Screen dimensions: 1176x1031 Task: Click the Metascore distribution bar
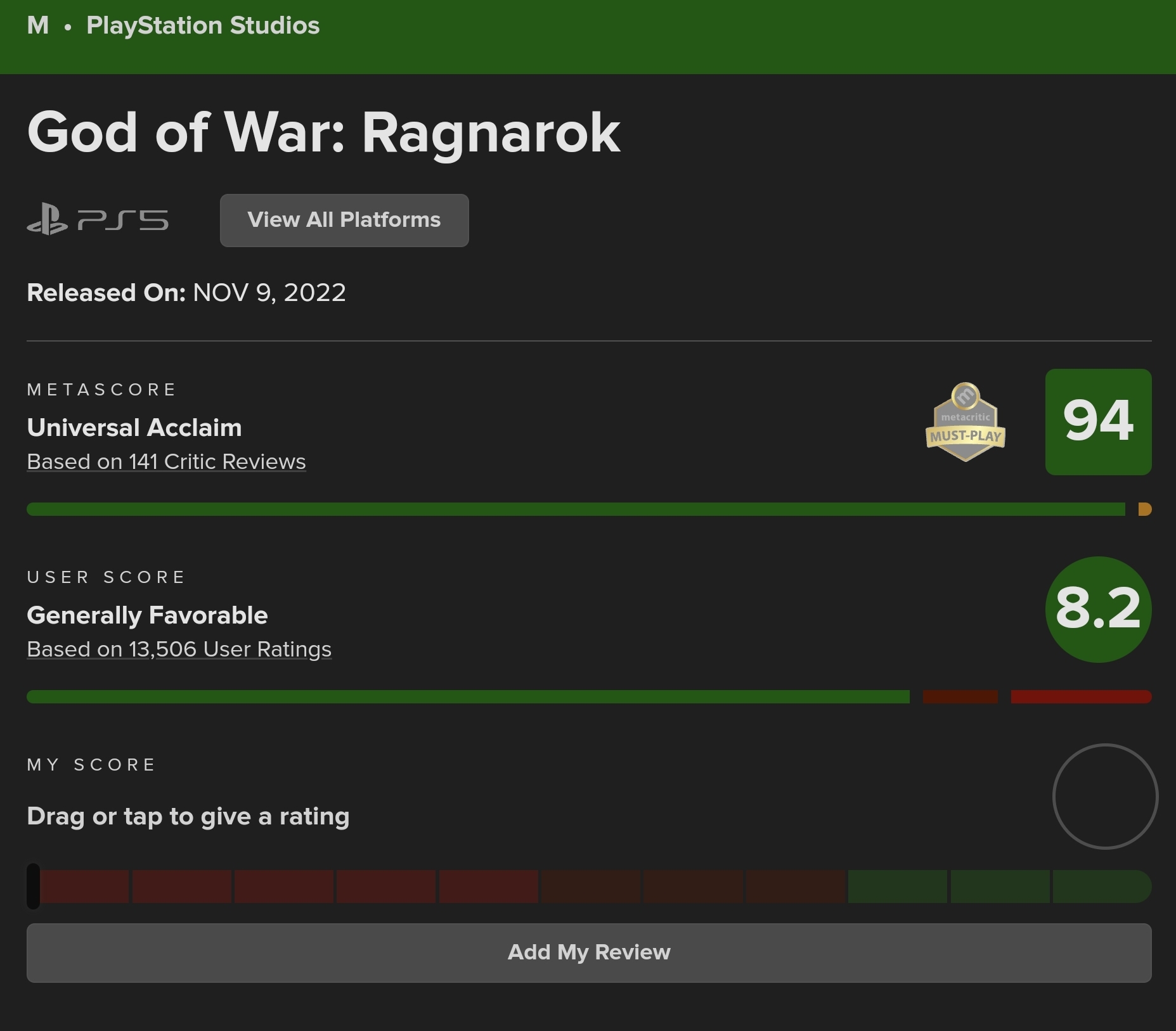point(589,509)
